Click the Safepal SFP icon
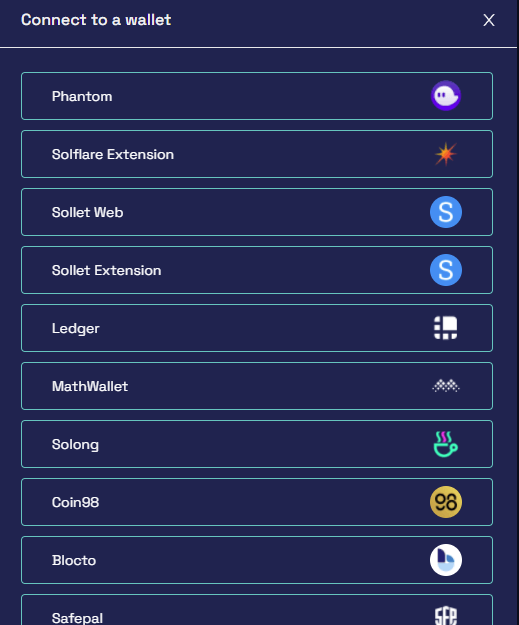The width and height of the screenshot is (519, 625). (446, 616)
